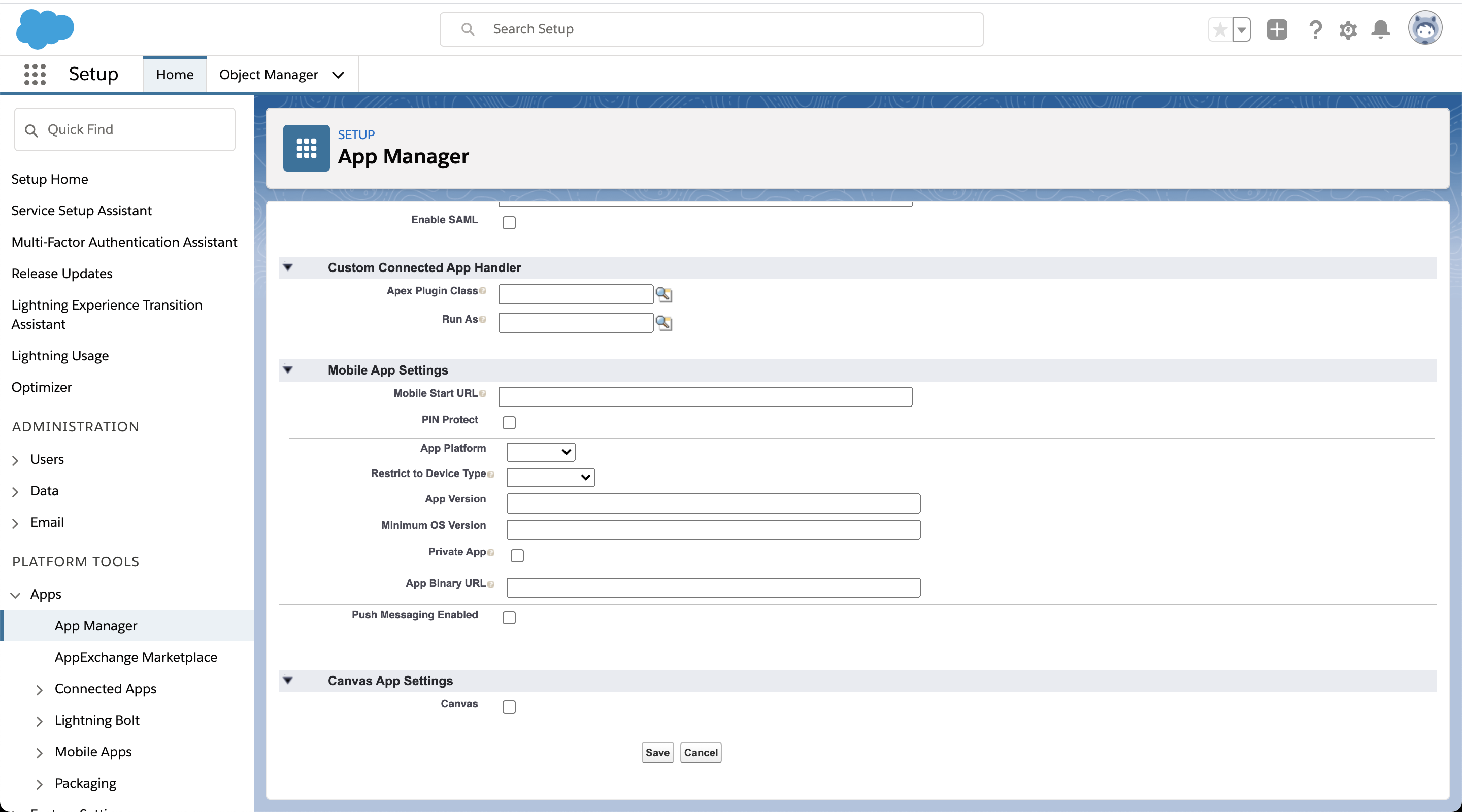1462x812 pixels.
Task: Enable Push Messaging checkbox
Action: (509, 617)
